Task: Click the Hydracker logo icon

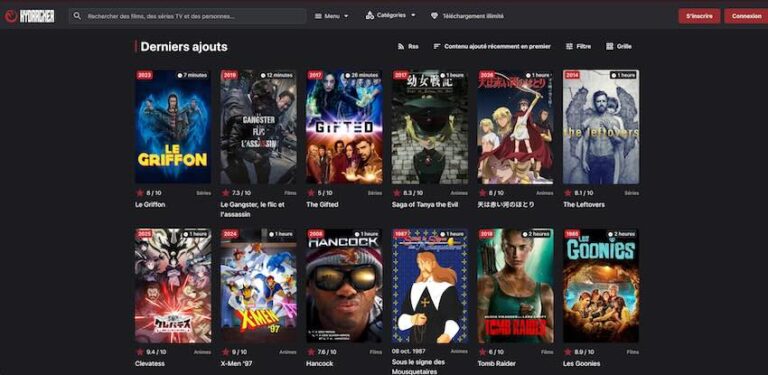Action: click(x=11, y=16)
